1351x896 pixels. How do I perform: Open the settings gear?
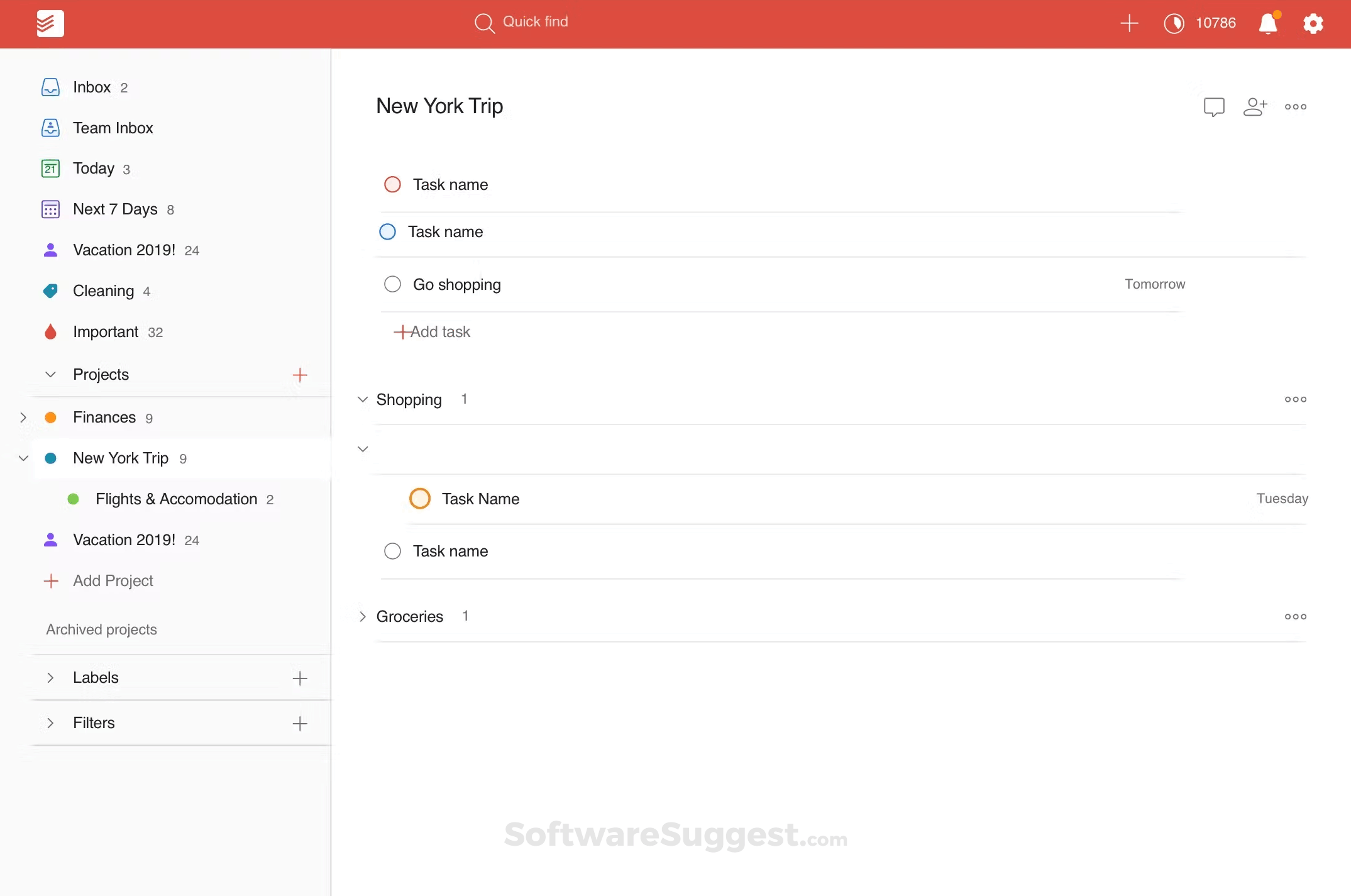1313,23
